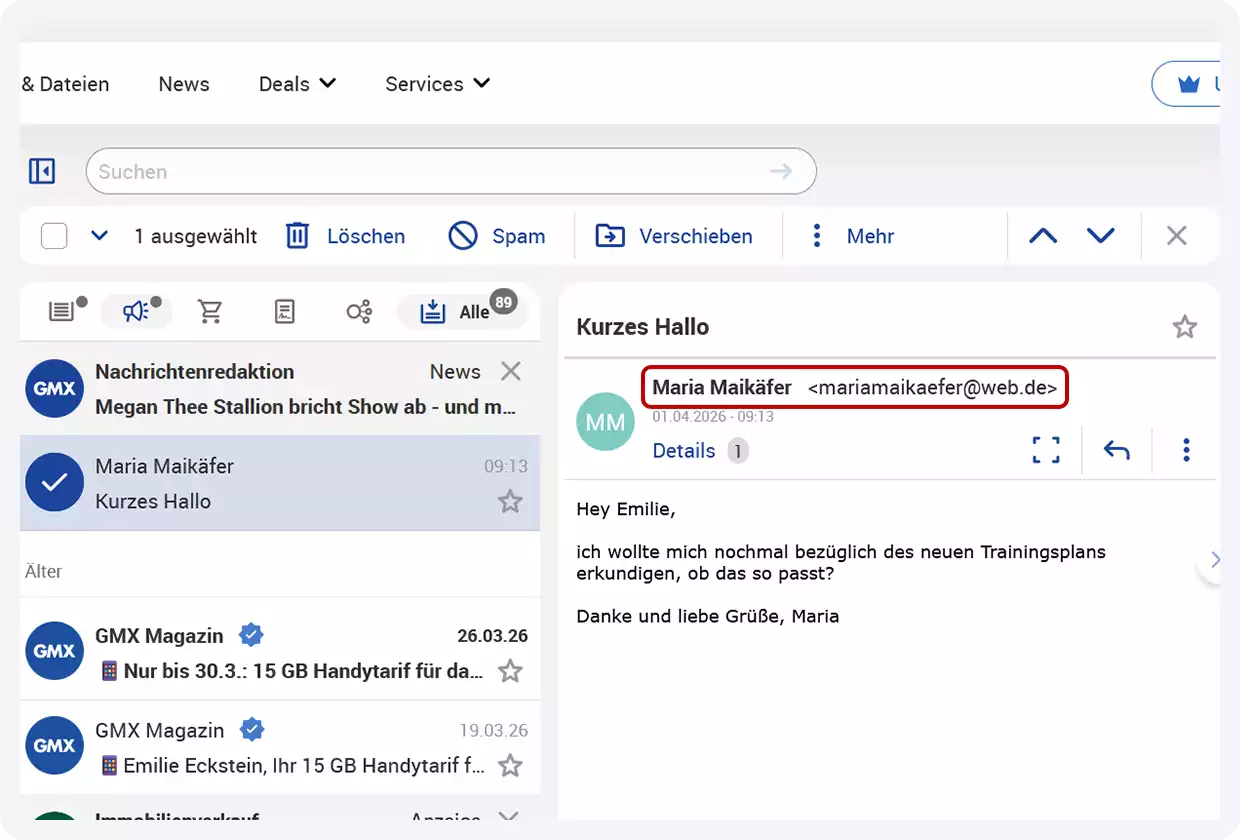The height and width of the screenshot is (840, 1240).
Task: Open the shopping cart orders filter
Action: click(x=210, y=311)
